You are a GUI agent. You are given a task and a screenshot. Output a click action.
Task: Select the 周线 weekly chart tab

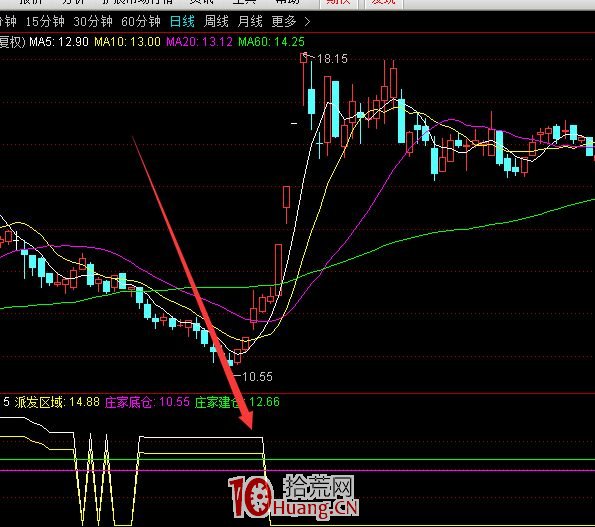click(x=216, y=21)
